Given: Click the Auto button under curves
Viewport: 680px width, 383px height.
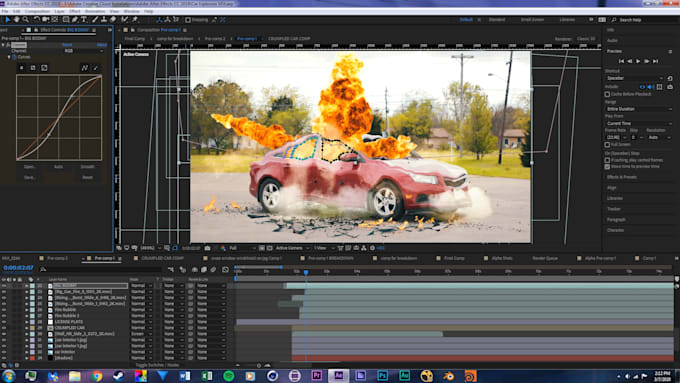Looking at the screenshot, I should (59, 167).
